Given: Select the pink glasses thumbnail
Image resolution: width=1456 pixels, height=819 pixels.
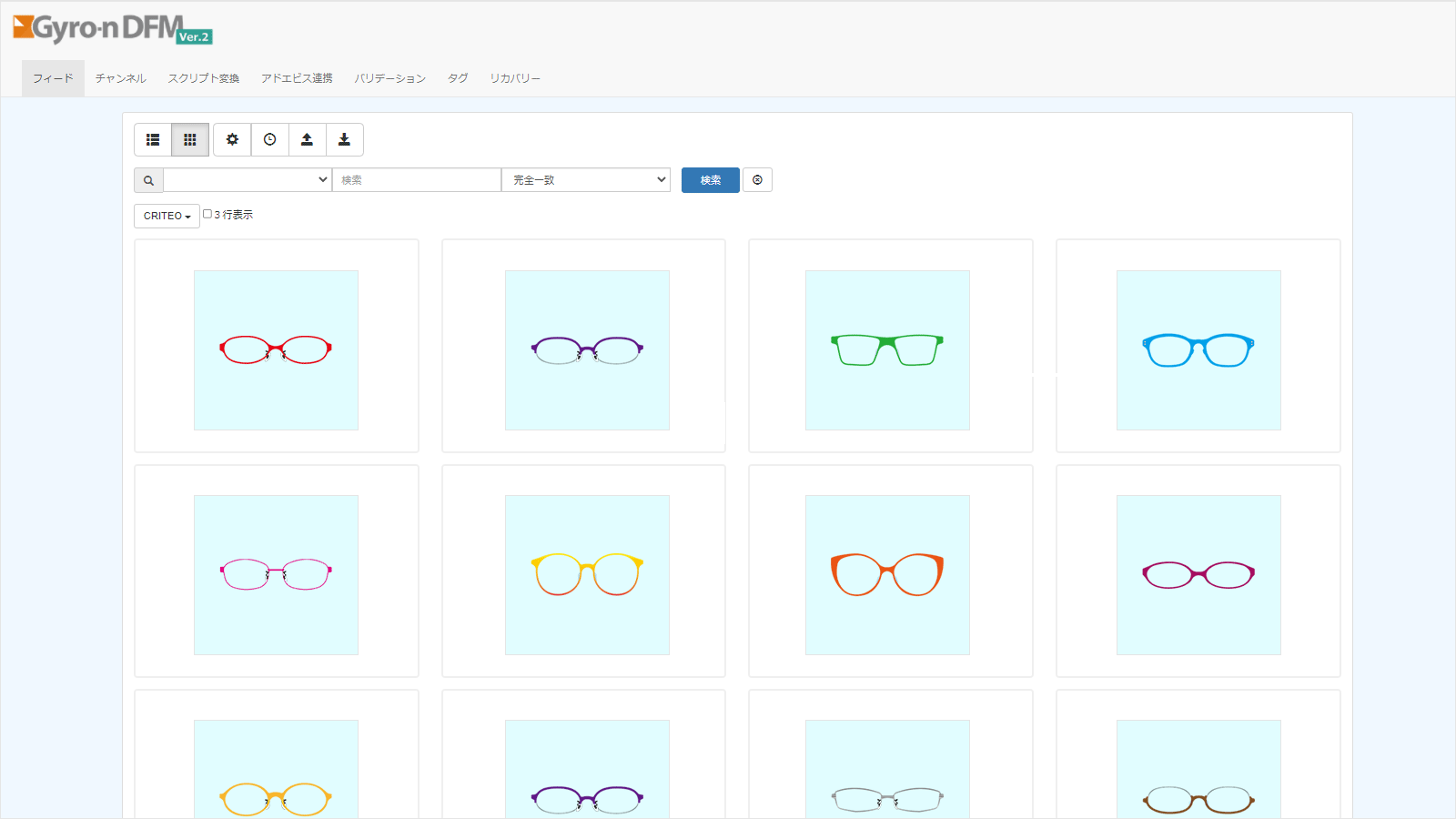Looking at the screenshot, I should click(276, 575).
